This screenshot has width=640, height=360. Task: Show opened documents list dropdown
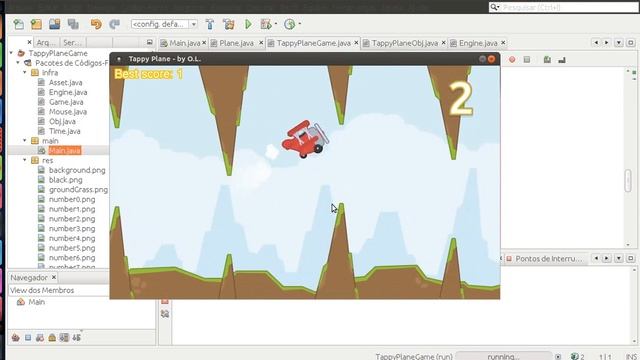[x=619, y=42]
